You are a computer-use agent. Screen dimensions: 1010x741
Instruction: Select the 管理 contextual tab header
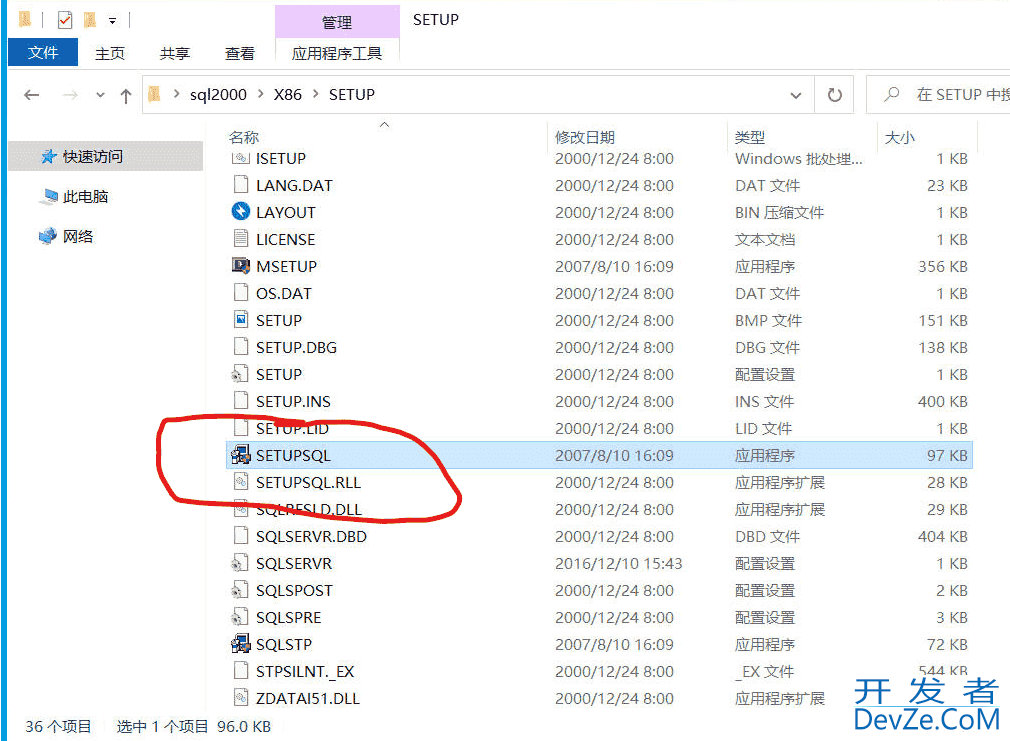click(x=337, y=22)
